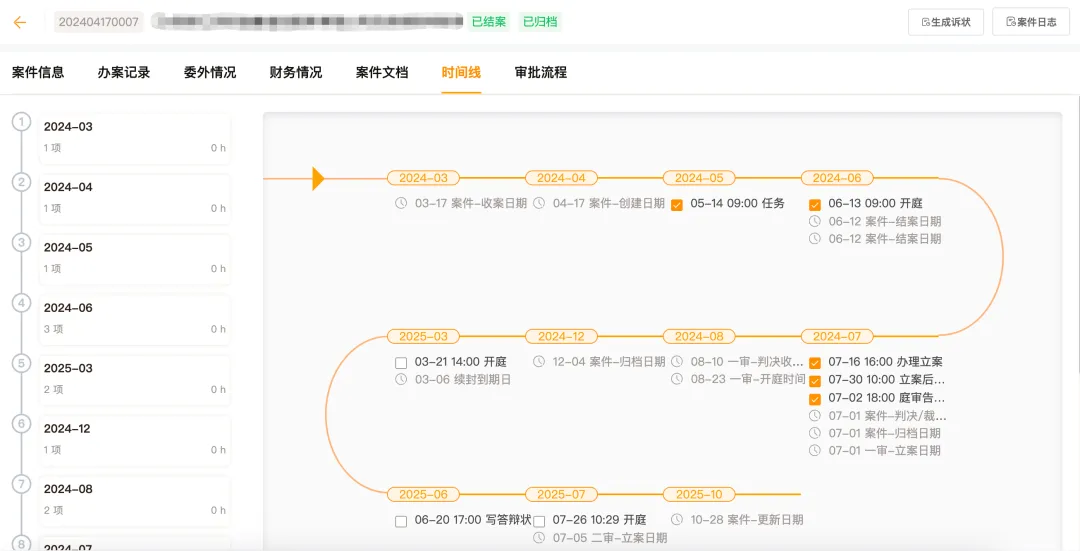Select the 2024-05 card in left list
This screenshot has width=1080, height=551.
(x=134, y=258)
